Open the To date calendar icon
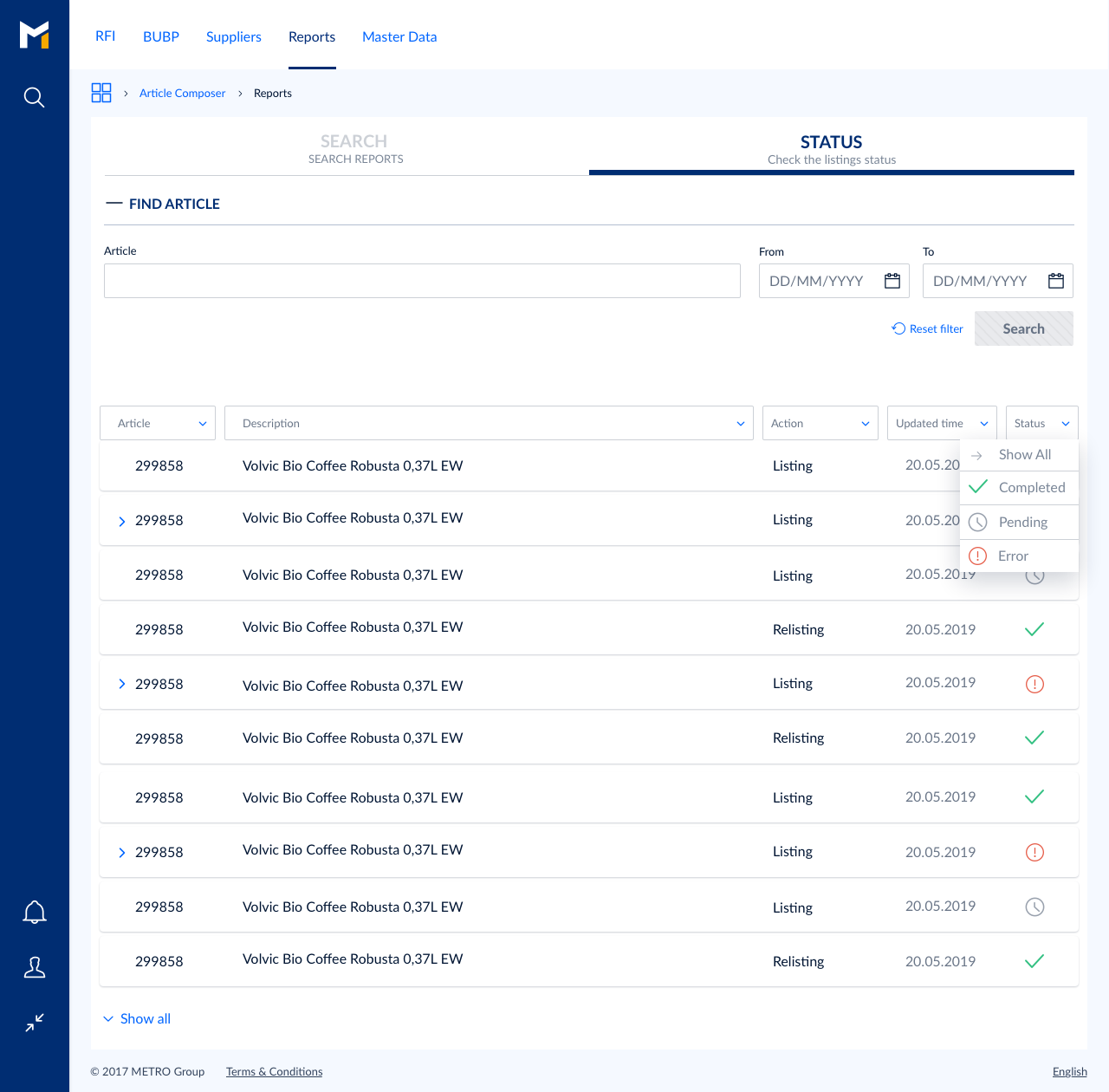1109x1092 pixels. [x=1056, y=281]
